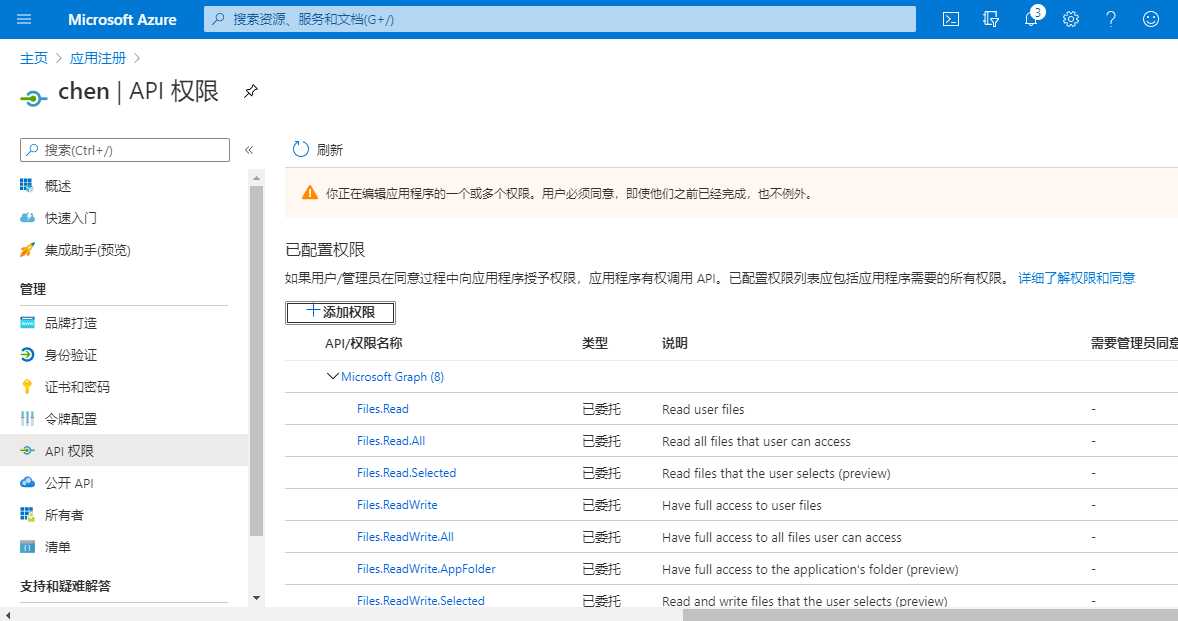The width and height of the screenshot is (1178, 621).
Task: Open Files.ReadWrite.All permission link
Action: [405, 537]
